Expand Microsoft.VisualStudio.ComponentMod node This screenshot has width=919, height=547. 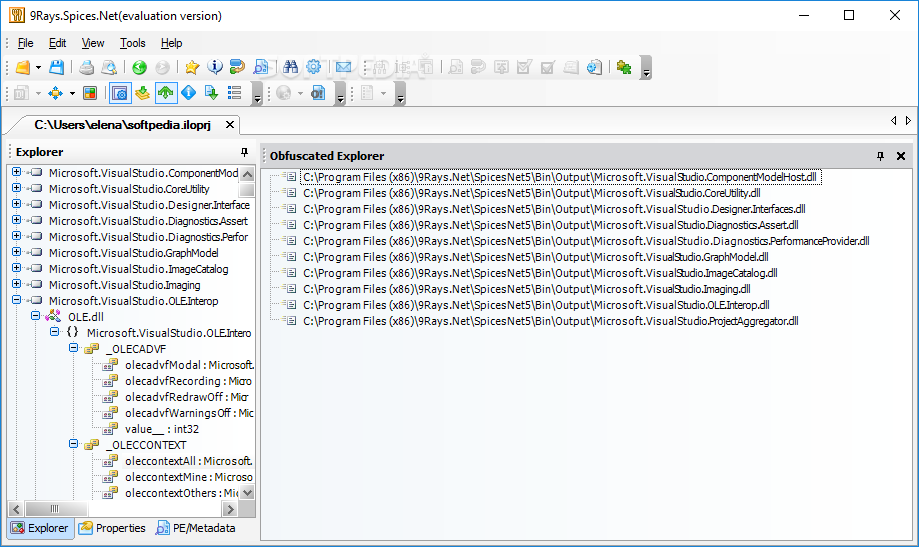click(16, 172)
